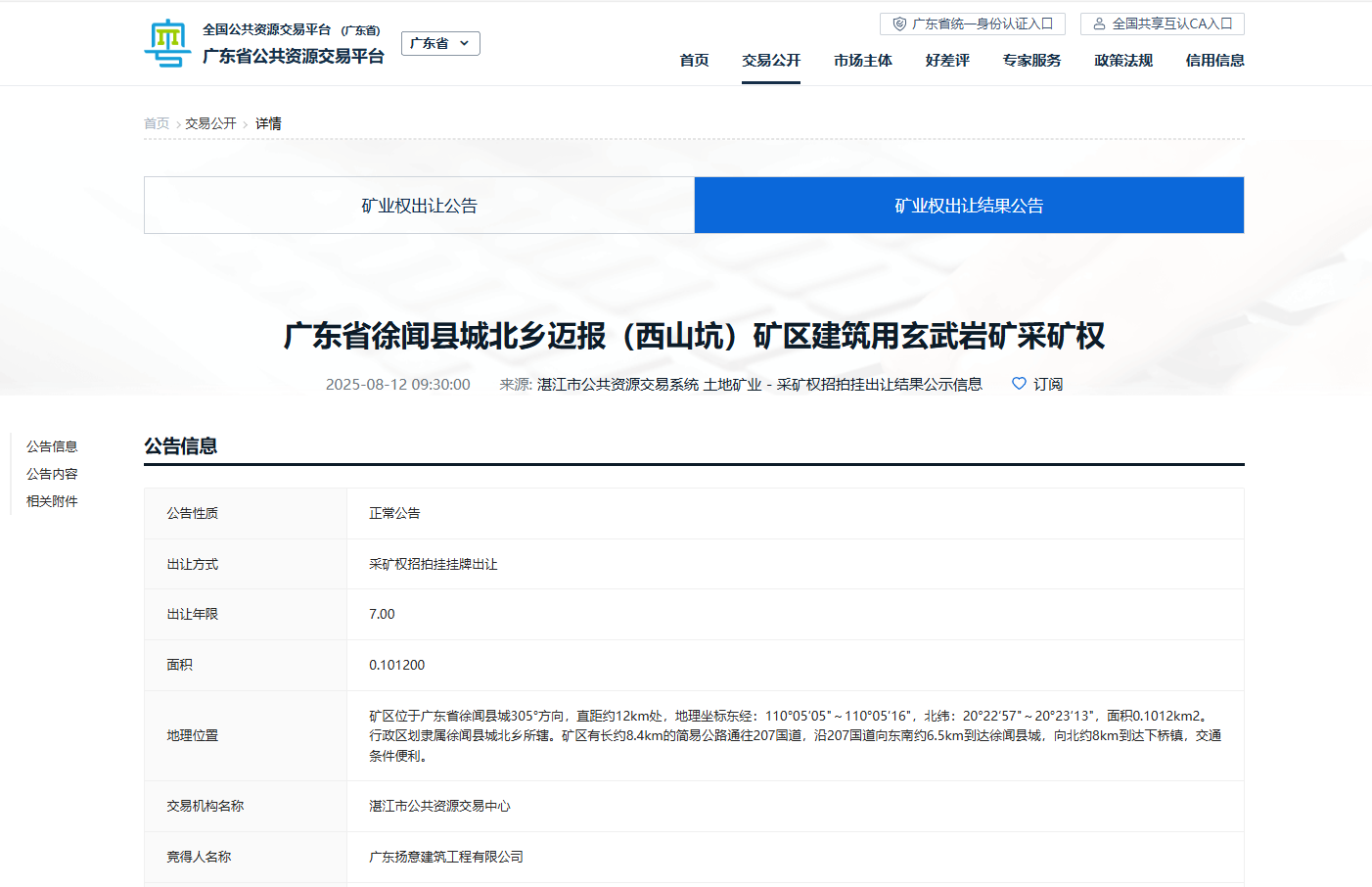Click the heart icon beside 订阅

pos(1019,384)
